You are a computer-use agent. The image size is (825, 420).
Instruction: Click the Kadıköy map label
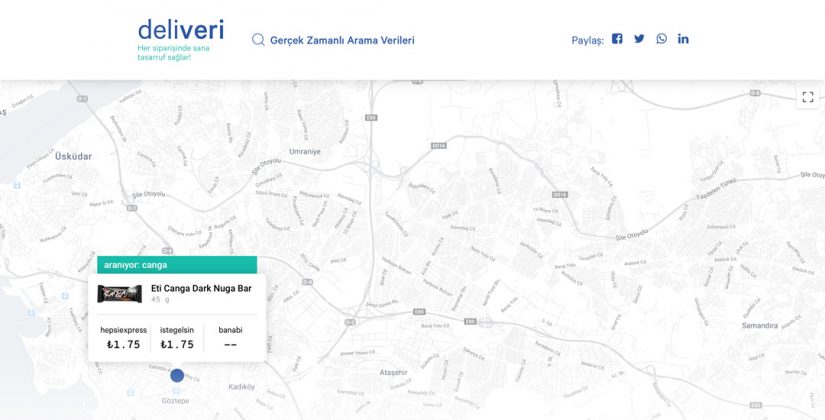242,387
